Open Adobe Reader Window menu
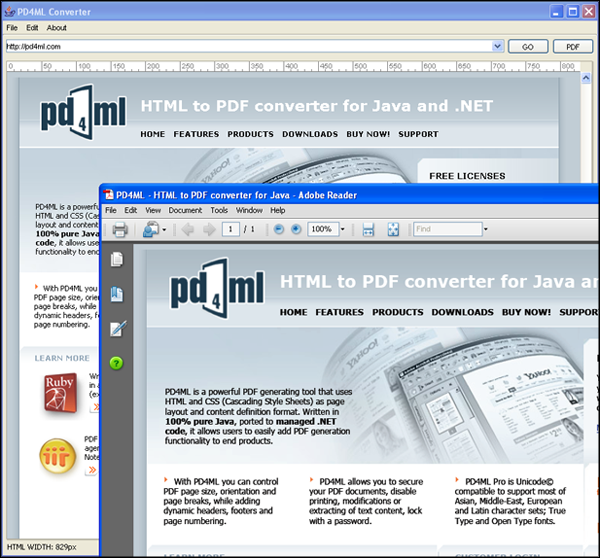The image size is (600, 558). [x=249, y=210]
